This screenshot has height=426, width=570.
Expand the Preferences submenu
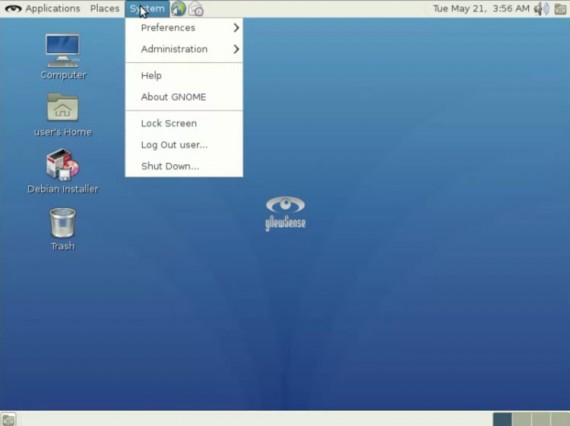(184, 28)
